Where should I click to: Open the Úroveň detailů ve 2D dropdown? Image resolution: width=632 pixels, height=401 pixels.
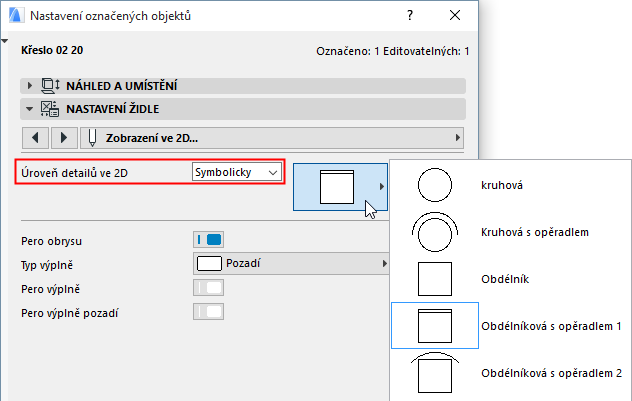tap(237, 172)
